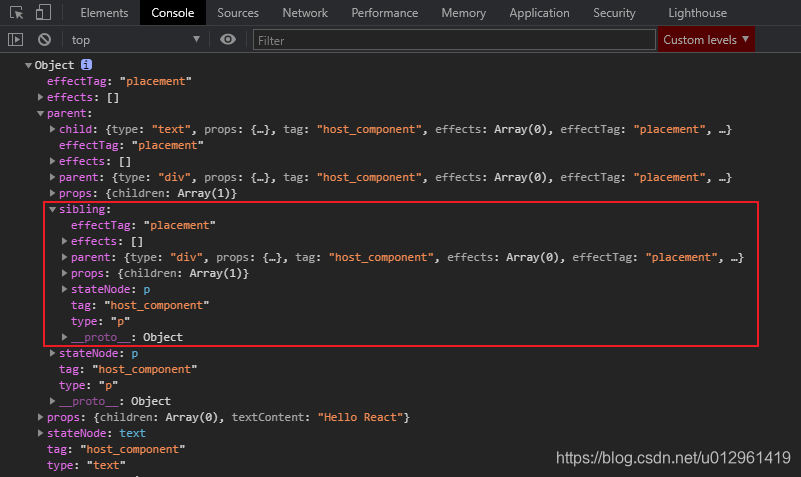Open the Custom levels dropdown
The image size is (801, 477).
click(x=706, y=40)
